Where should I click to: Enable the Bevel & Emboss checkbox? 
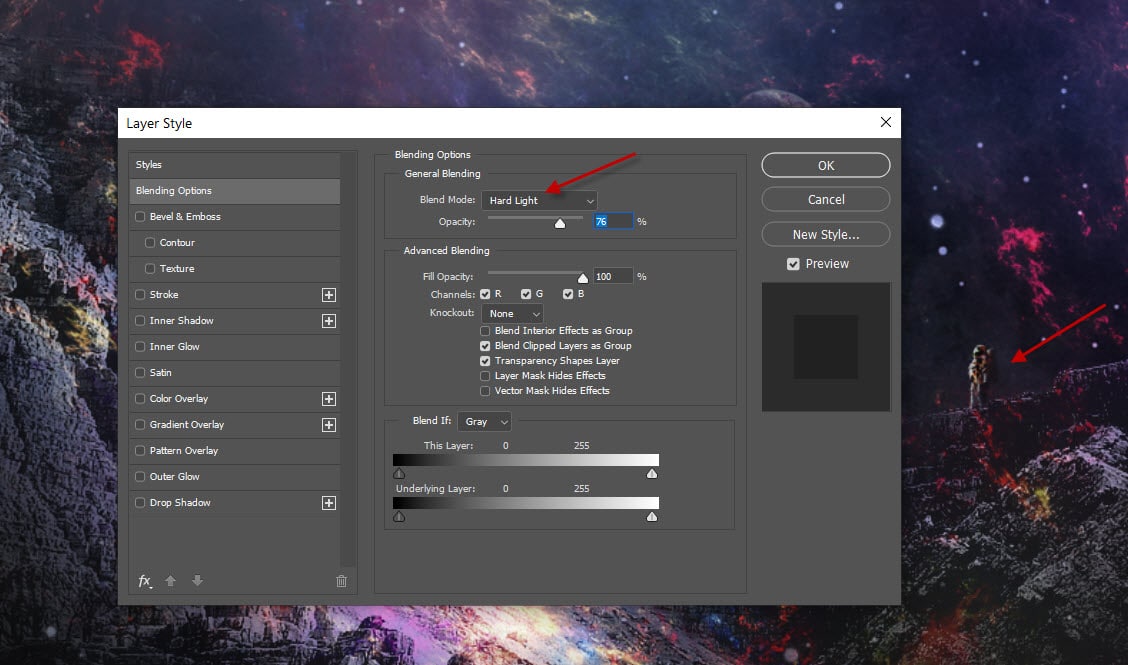pyautogui.click(x=140, y=217)
